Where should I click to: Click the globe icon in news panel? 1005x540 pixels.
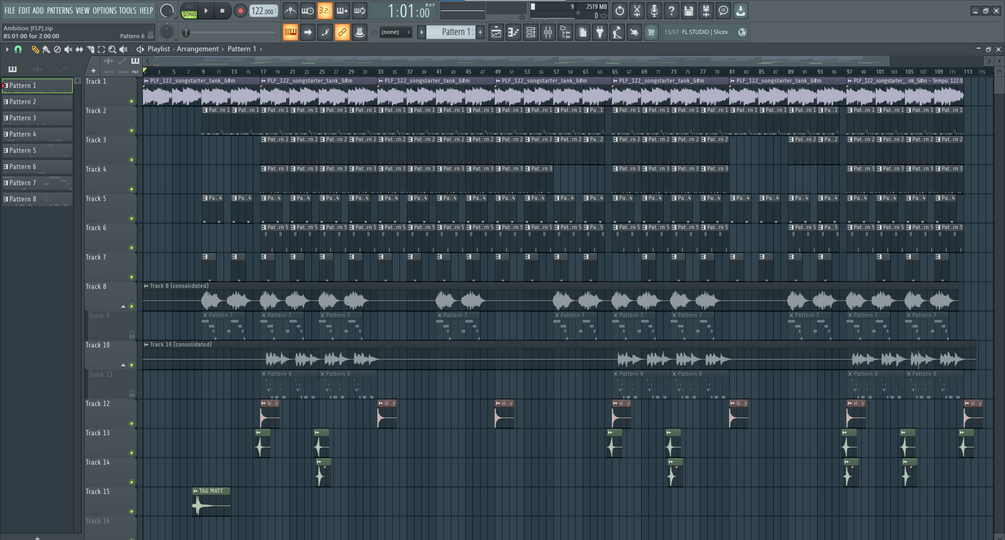pos(742,32)
